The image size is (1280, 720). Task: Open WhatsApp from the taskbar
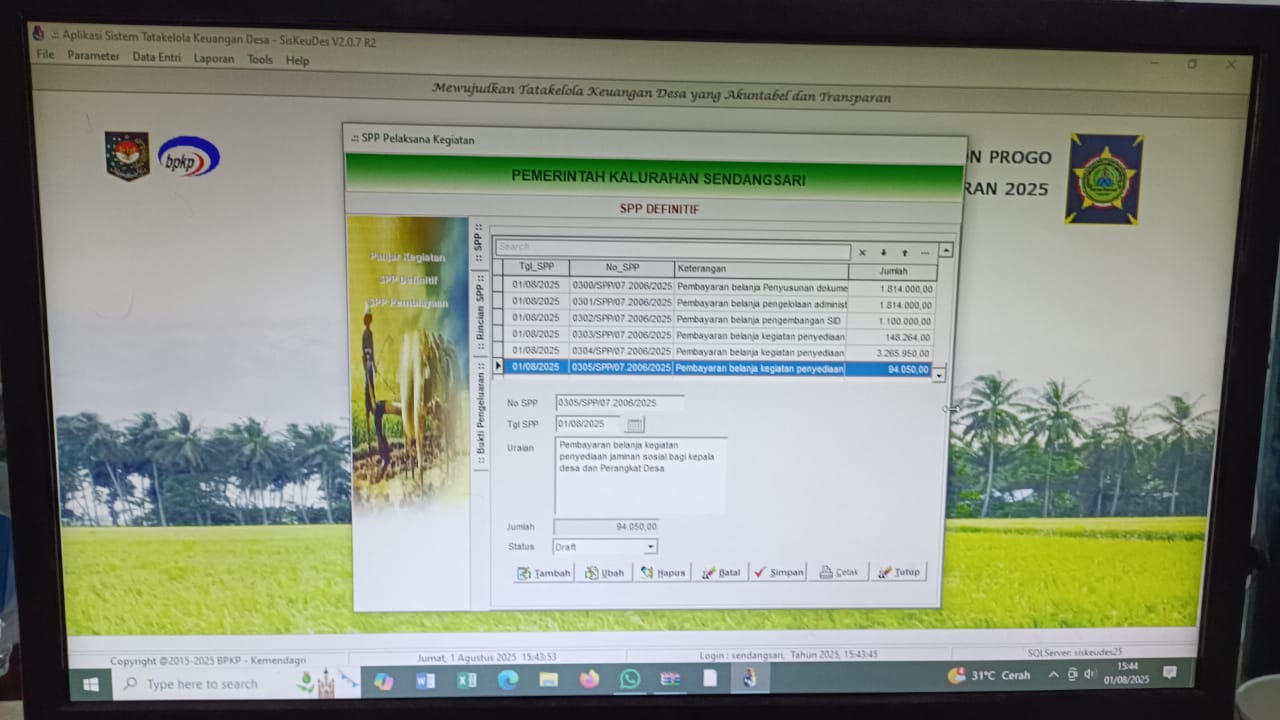[629, 679]
